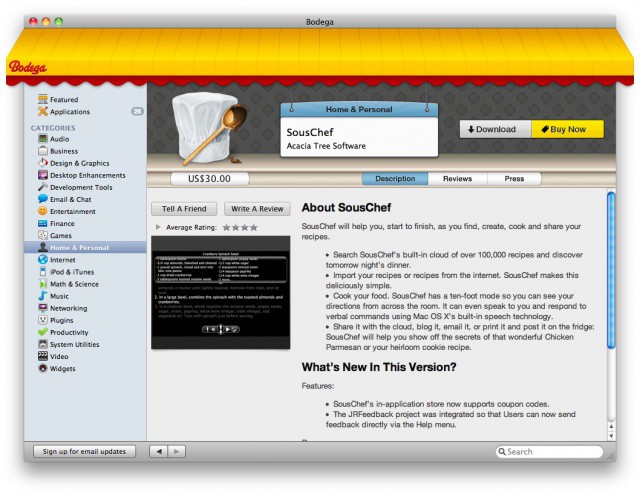Select the Games cards icon
The image size is (640, 495).
(43, 235)
